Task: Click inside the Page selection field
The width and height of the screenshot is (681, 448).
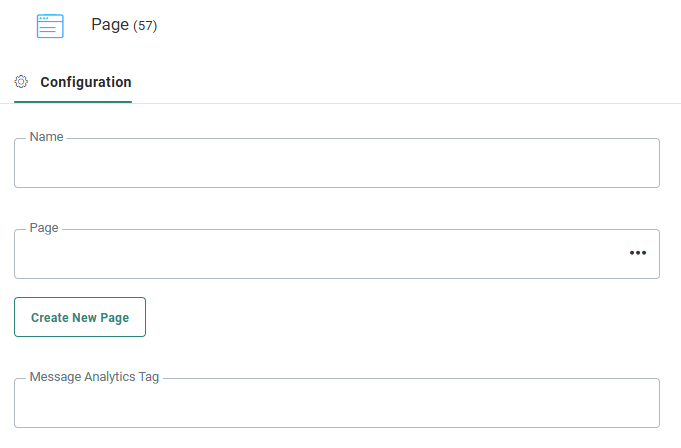Action: pos(320,255)
